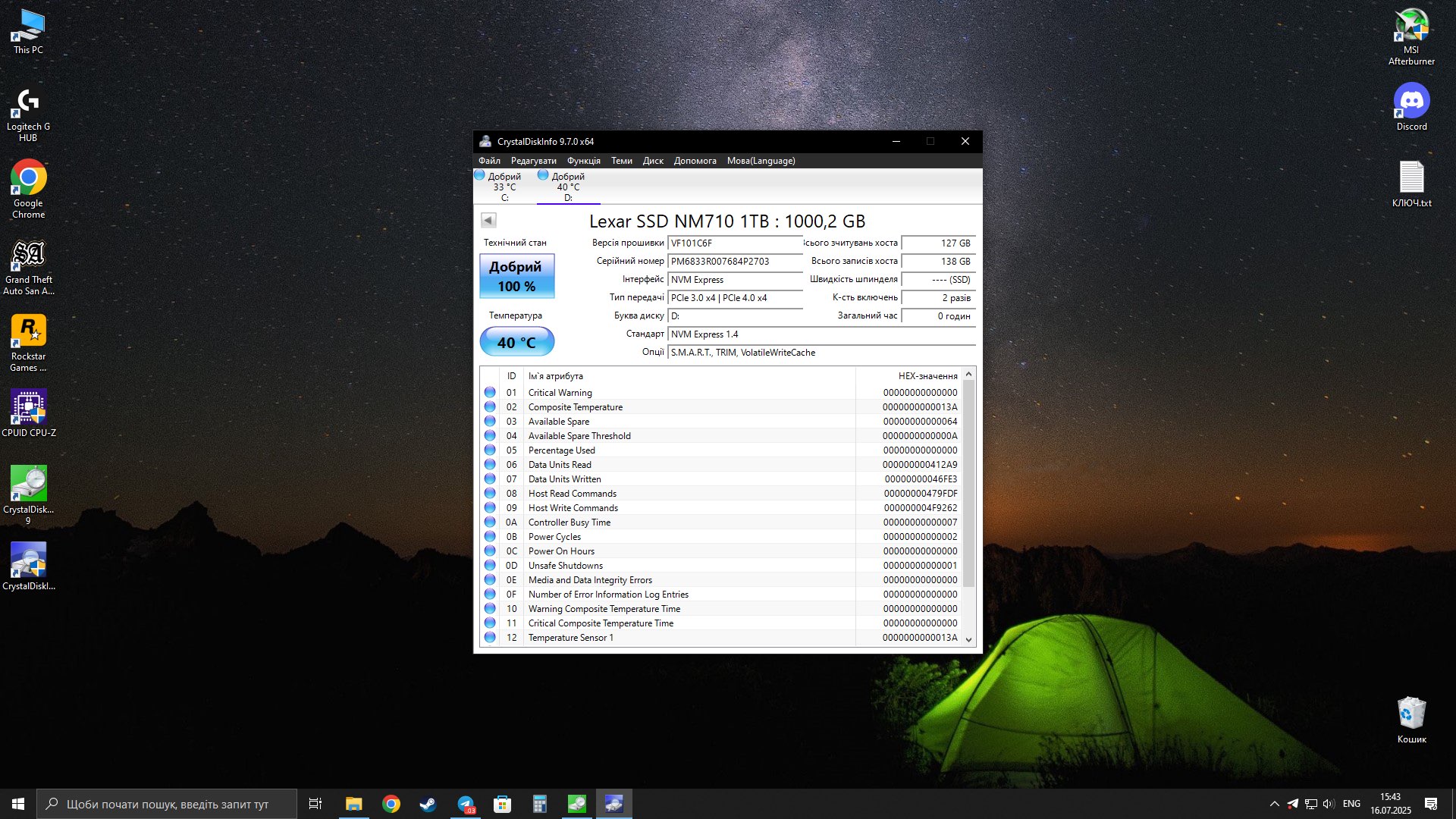Image resolution: width=1456 pixels, height=819 pixels.
Task: Open Google Chrome desktop shortcut
Action: [28, 190]
